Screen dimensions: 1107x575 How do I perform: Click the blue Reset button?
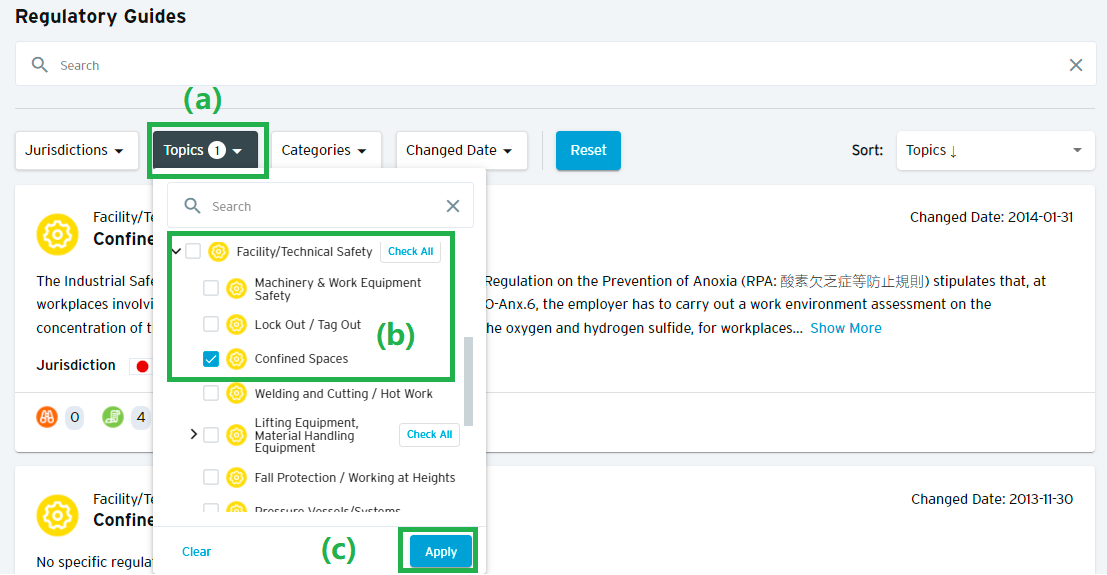tap(588, 150)
